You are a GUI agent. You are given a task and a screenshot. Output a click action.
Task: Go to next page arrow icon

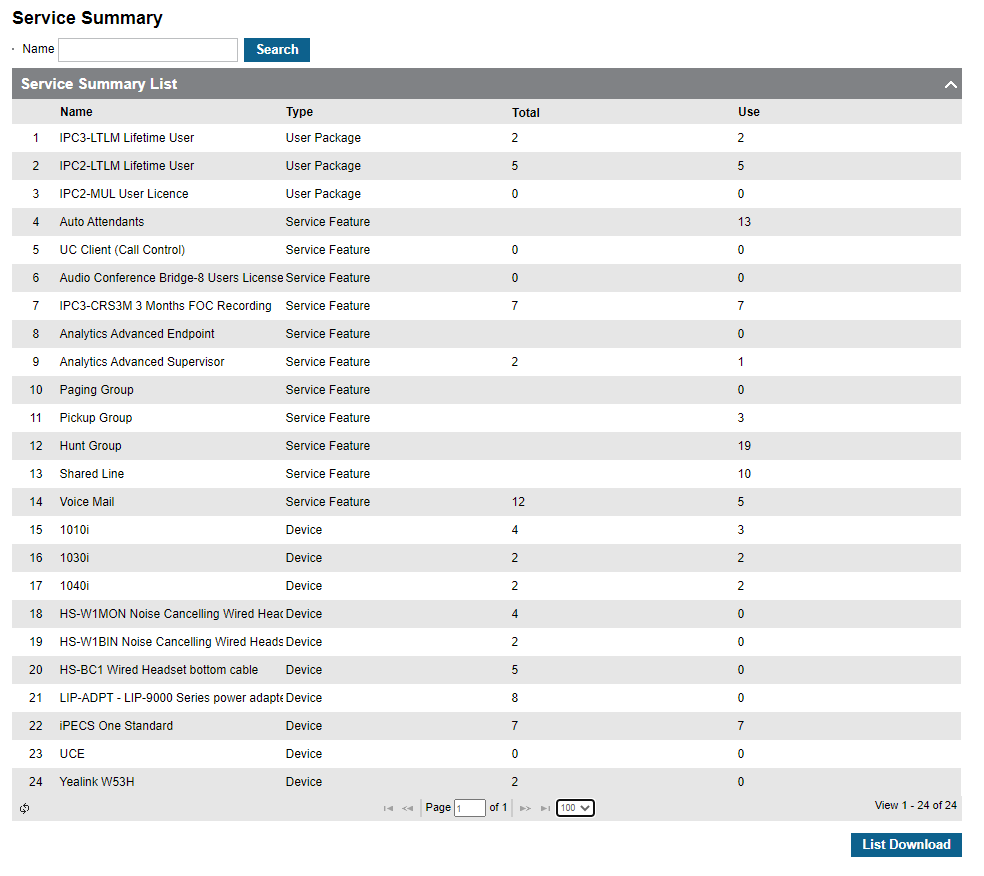coord(525,808)
